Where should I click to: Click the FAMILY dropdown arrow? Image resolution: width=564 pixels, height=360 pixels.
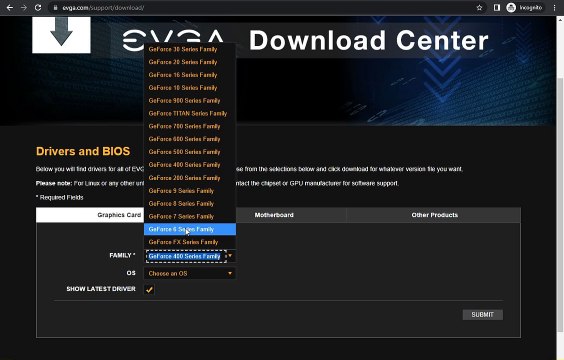tap(230, 256)
